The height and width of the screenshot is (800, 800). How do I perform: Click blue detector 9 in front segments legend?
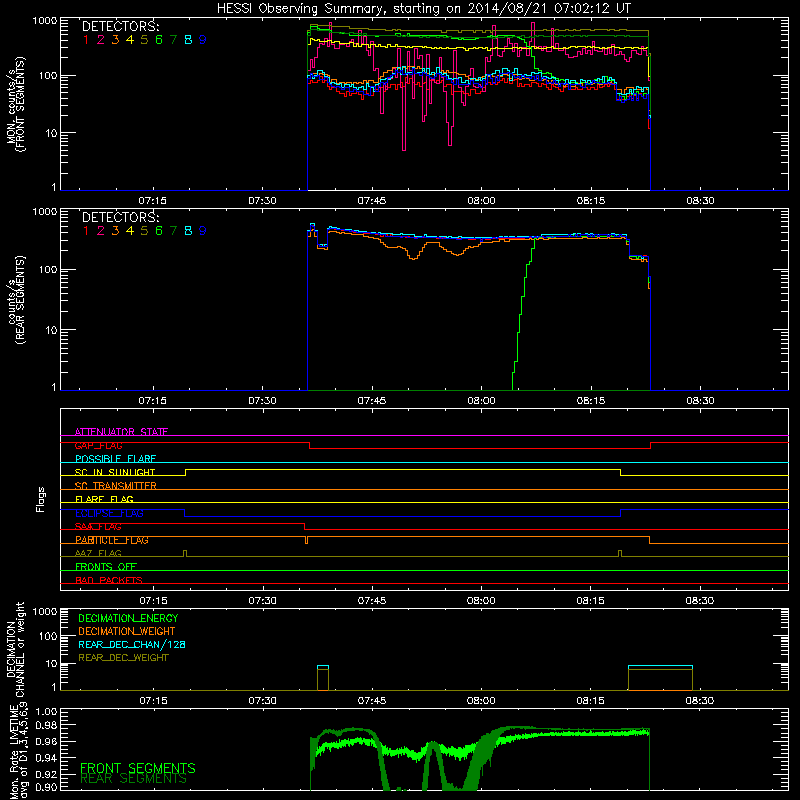[203, 40]
